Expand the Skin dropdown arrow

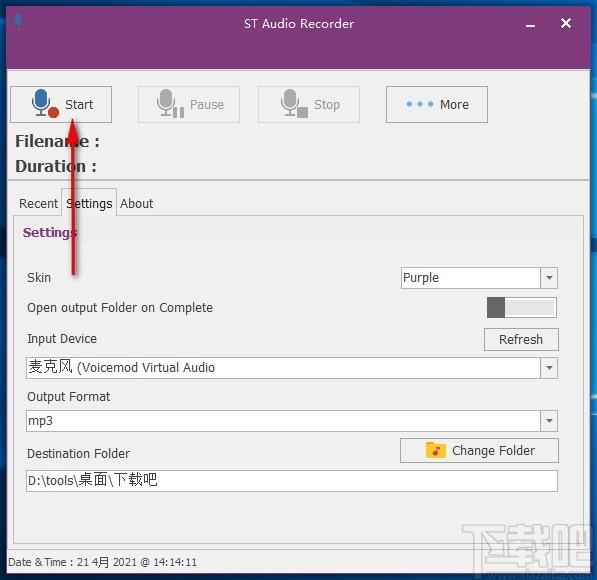coord(549,278)
